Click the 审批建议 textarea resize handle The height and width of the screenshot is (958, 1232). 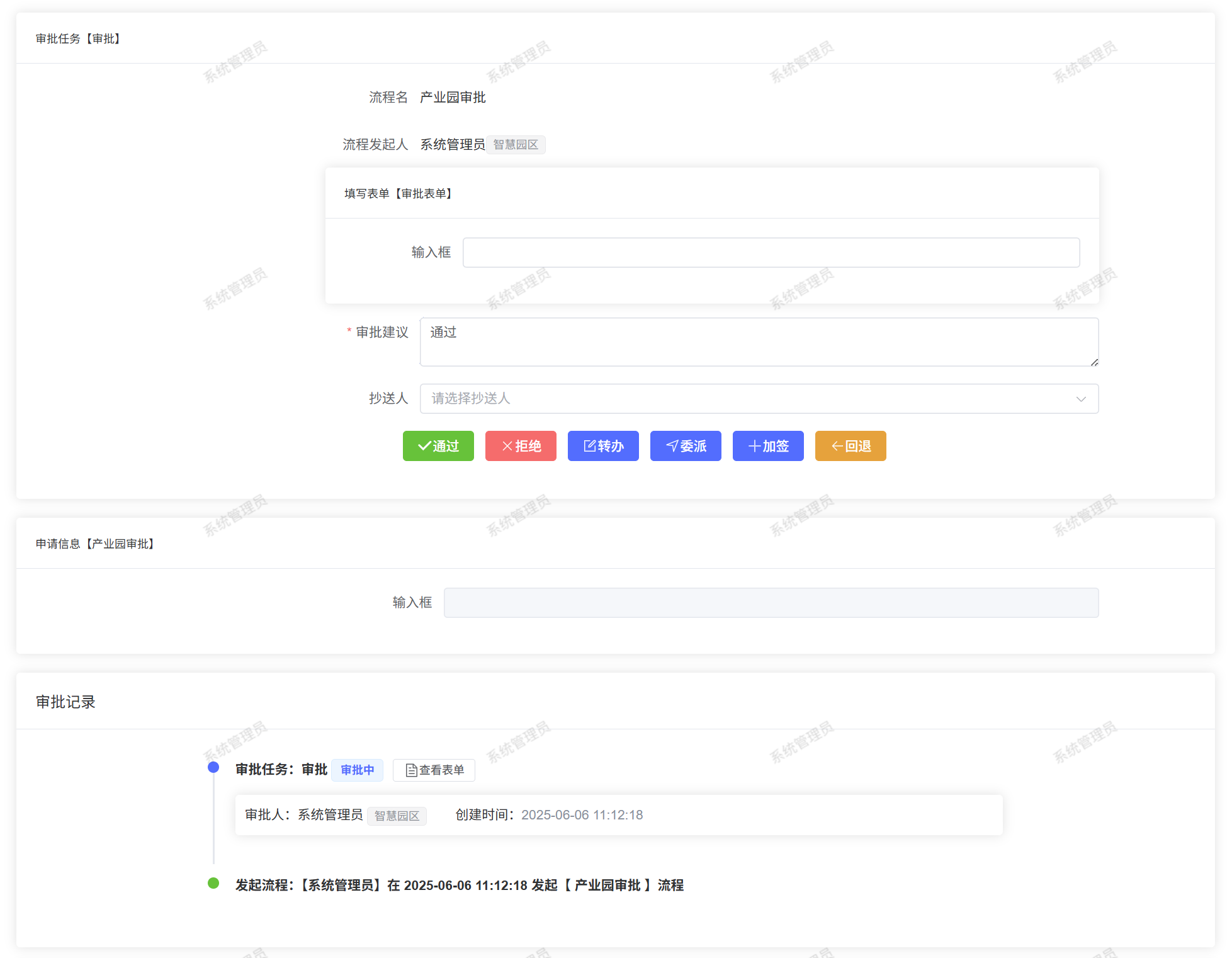[x=1094, y=362]
